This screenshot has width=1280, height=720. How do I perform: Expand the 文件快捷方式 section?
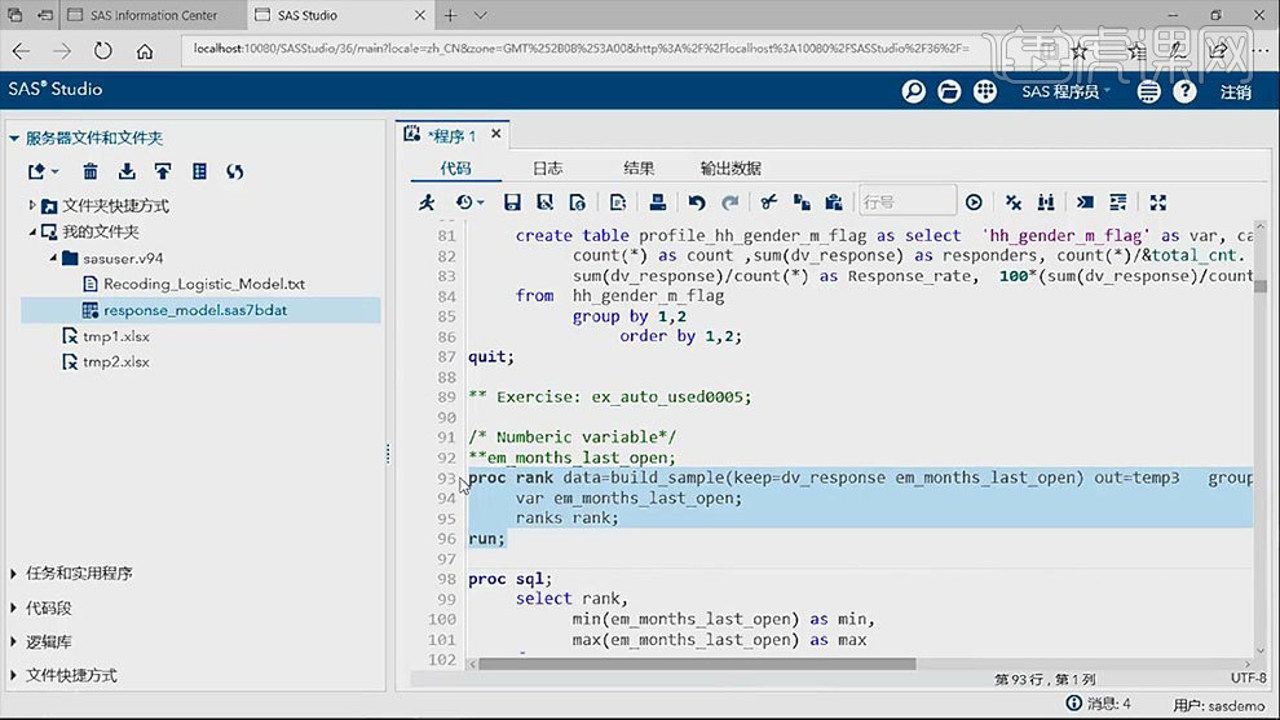pos(14,676)
